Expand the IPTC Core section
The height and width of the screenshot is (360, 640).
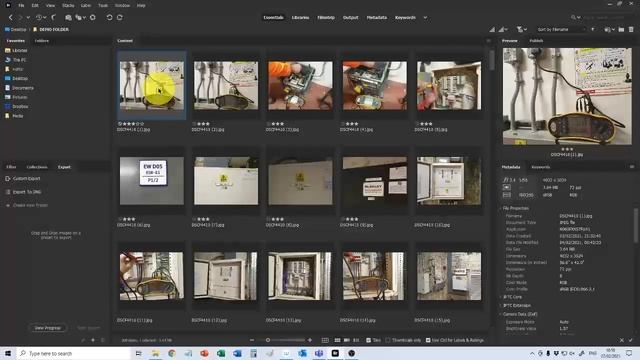click(x=511, y=297)
